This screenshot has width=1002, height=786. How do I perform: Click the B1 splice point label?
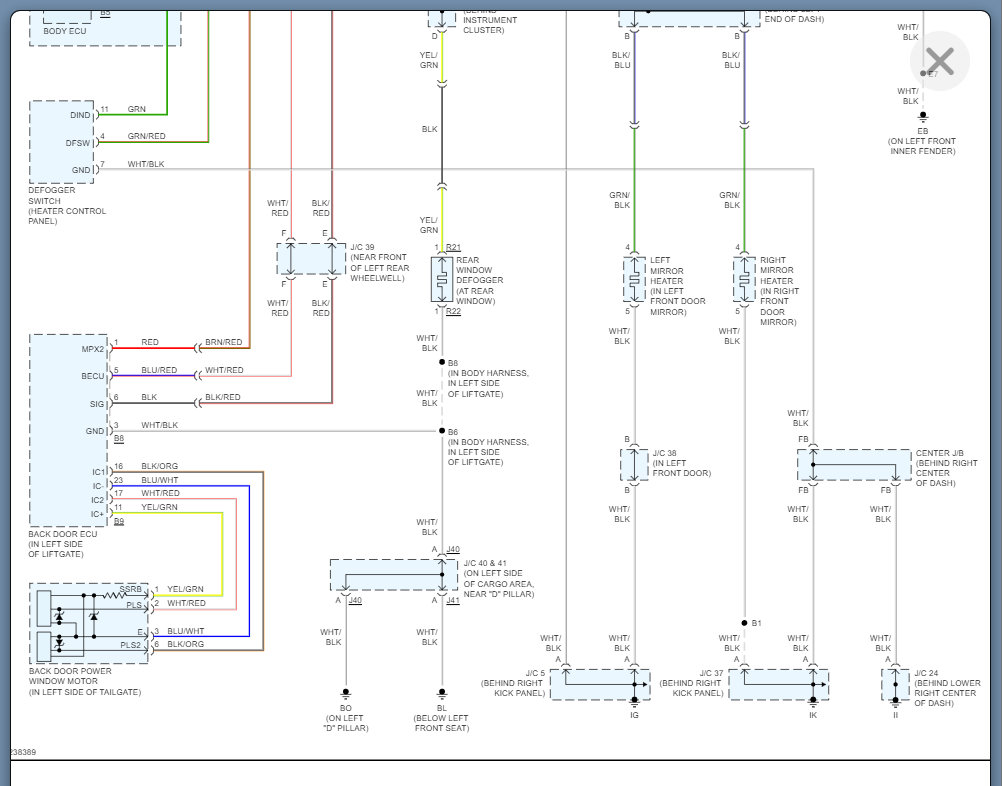coord(757,623)
